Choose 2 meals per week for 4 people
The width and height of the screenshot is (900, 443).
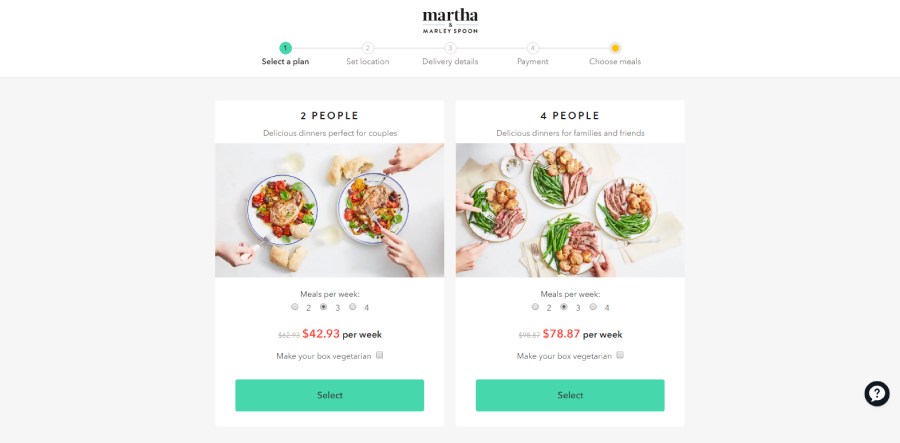(535, 306)
